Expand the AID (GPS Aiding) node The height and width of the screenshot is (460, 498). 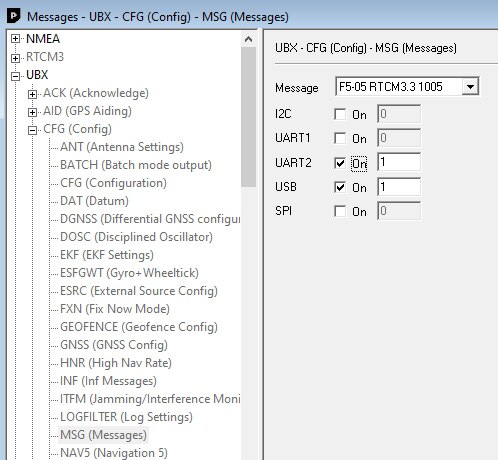32,112
